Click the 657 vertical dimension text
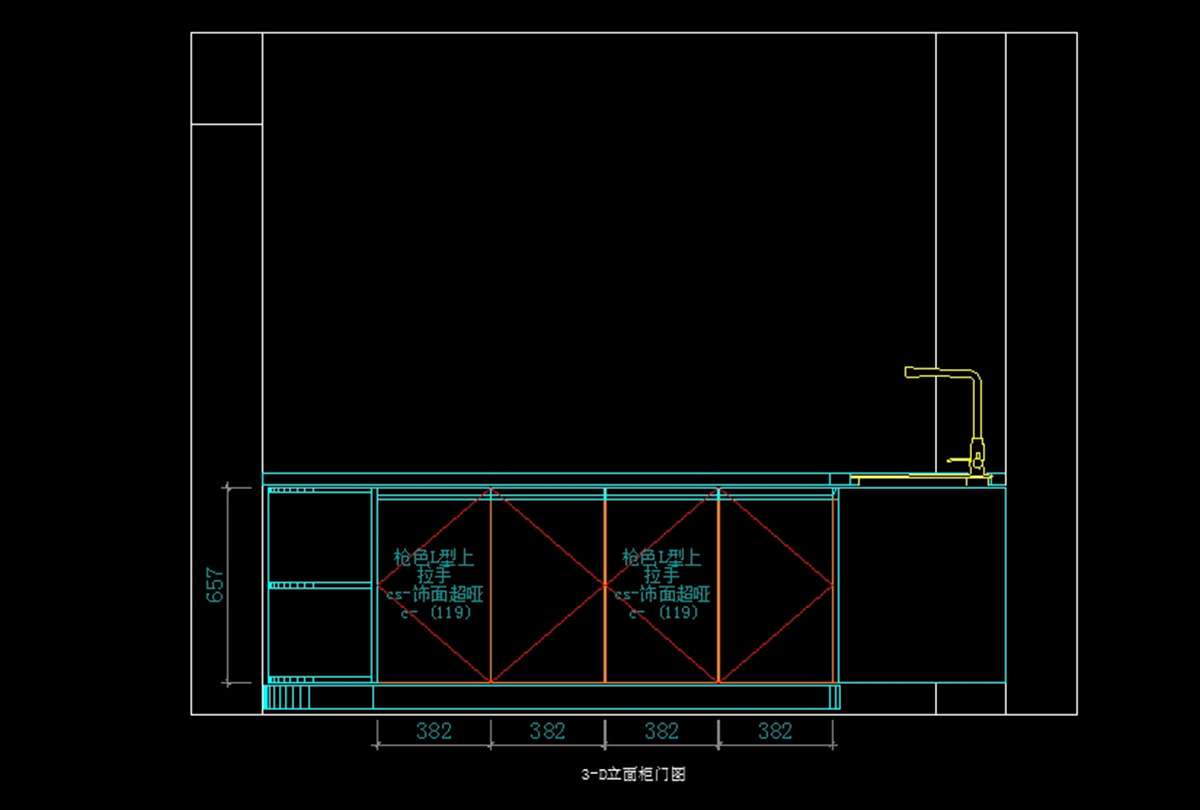Image resolution: width=1200 pixels, height=810 pixels. pyautogui.click(x=214, y=585)
